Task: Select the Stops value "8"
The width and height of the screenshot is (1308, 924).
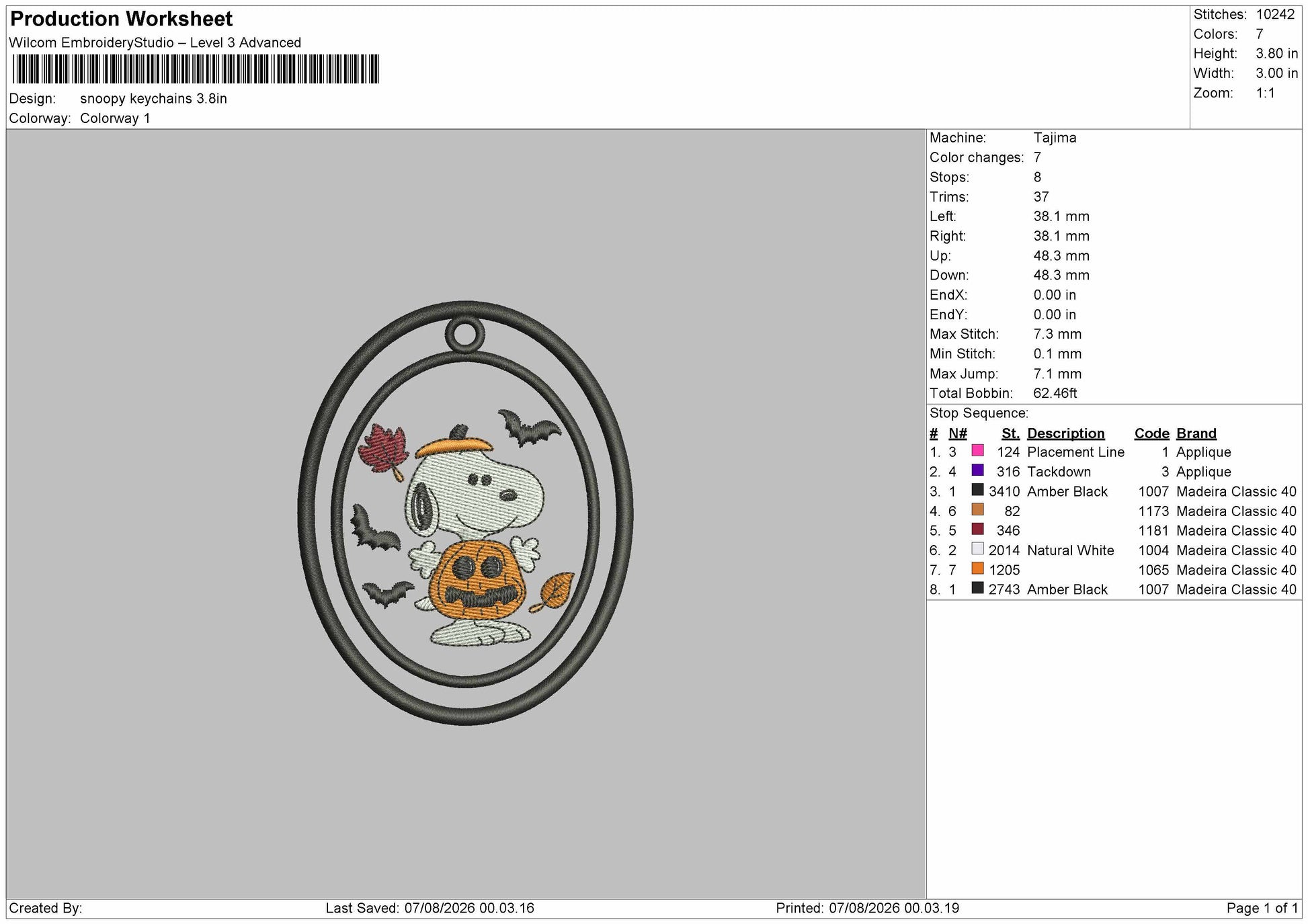Action: click(1037, 177)
